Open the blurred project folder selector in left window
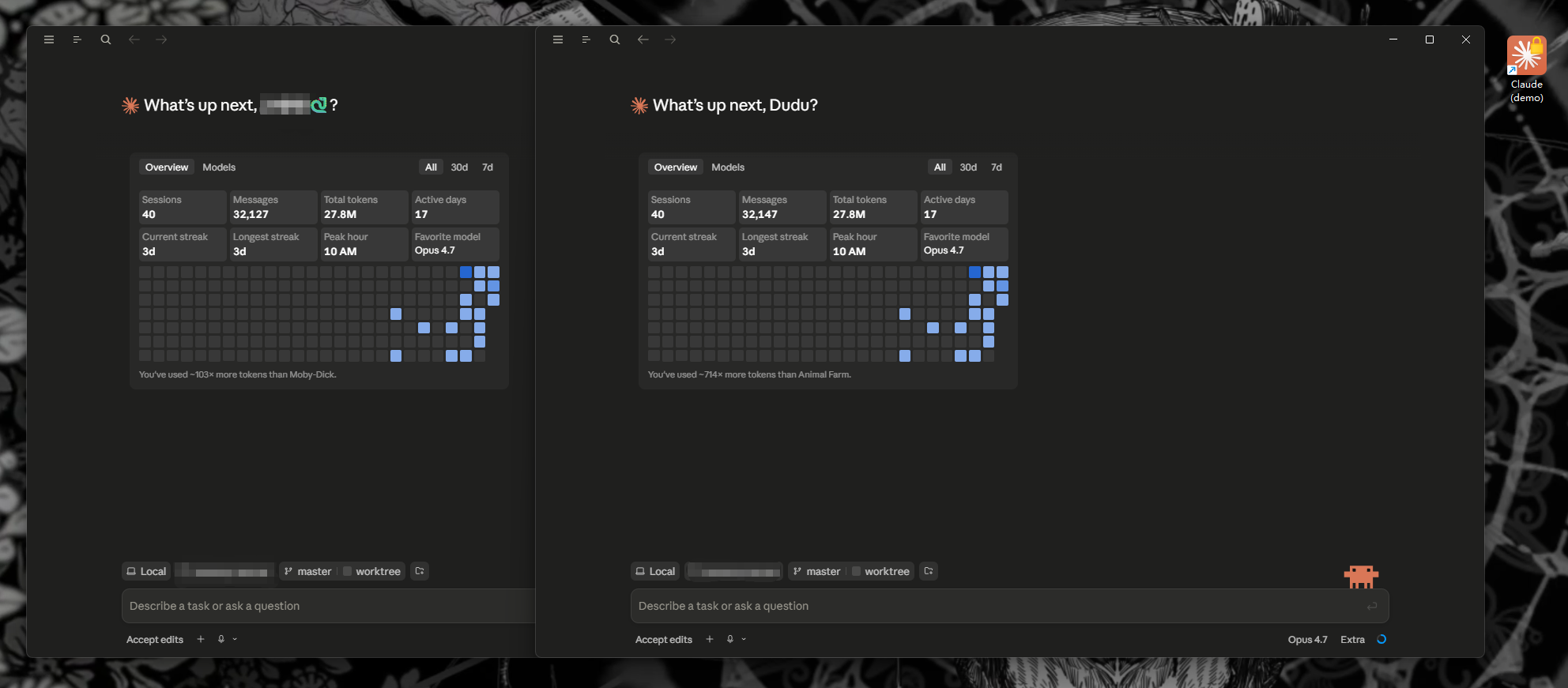The height and width of the screenshot is (688, 1568). [224, 571]
